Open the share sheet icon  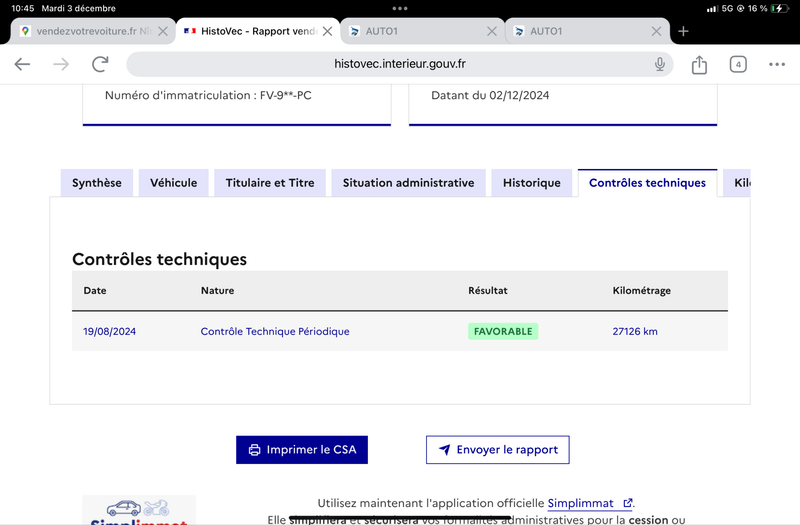click(x=699, y=64)
